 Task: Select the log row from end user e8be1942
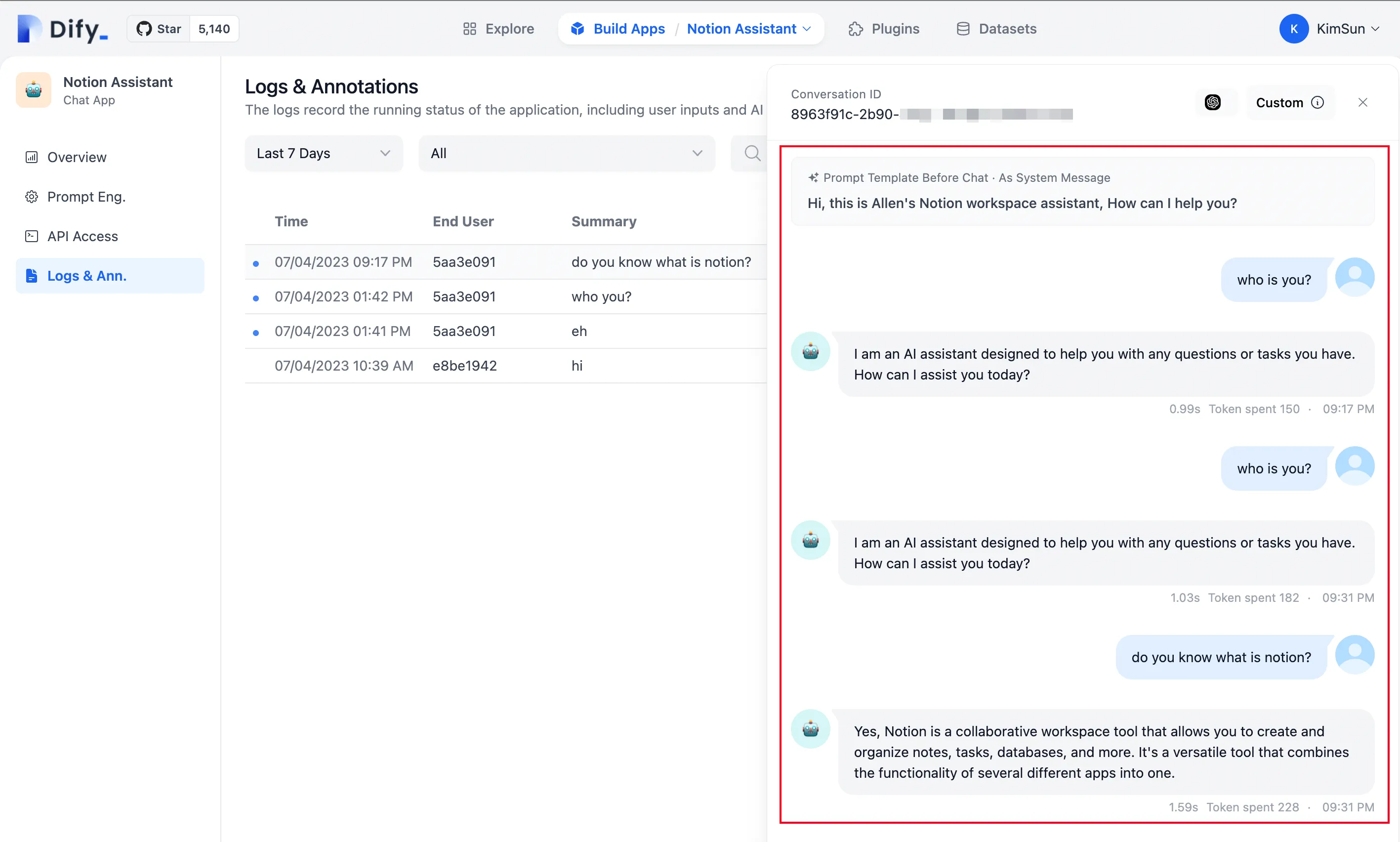click(464, 366)
